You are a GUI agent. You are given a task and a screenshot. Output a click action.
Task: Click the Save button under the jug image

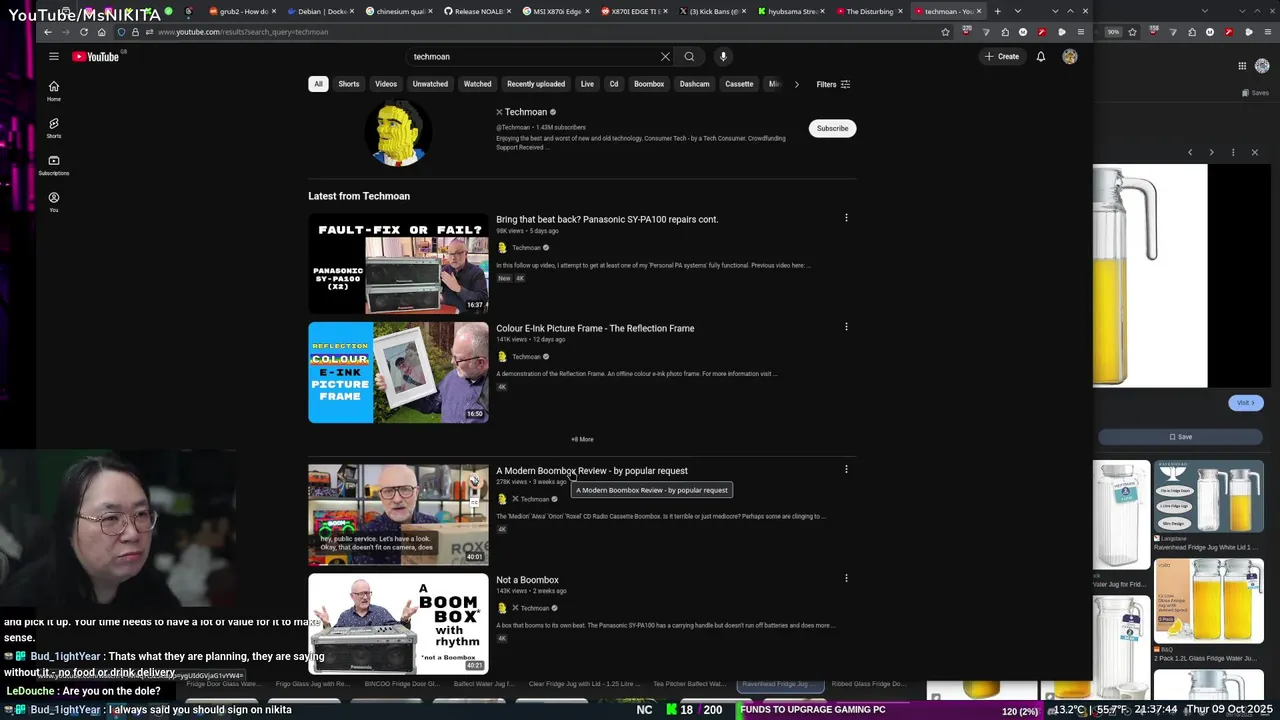1181,437
